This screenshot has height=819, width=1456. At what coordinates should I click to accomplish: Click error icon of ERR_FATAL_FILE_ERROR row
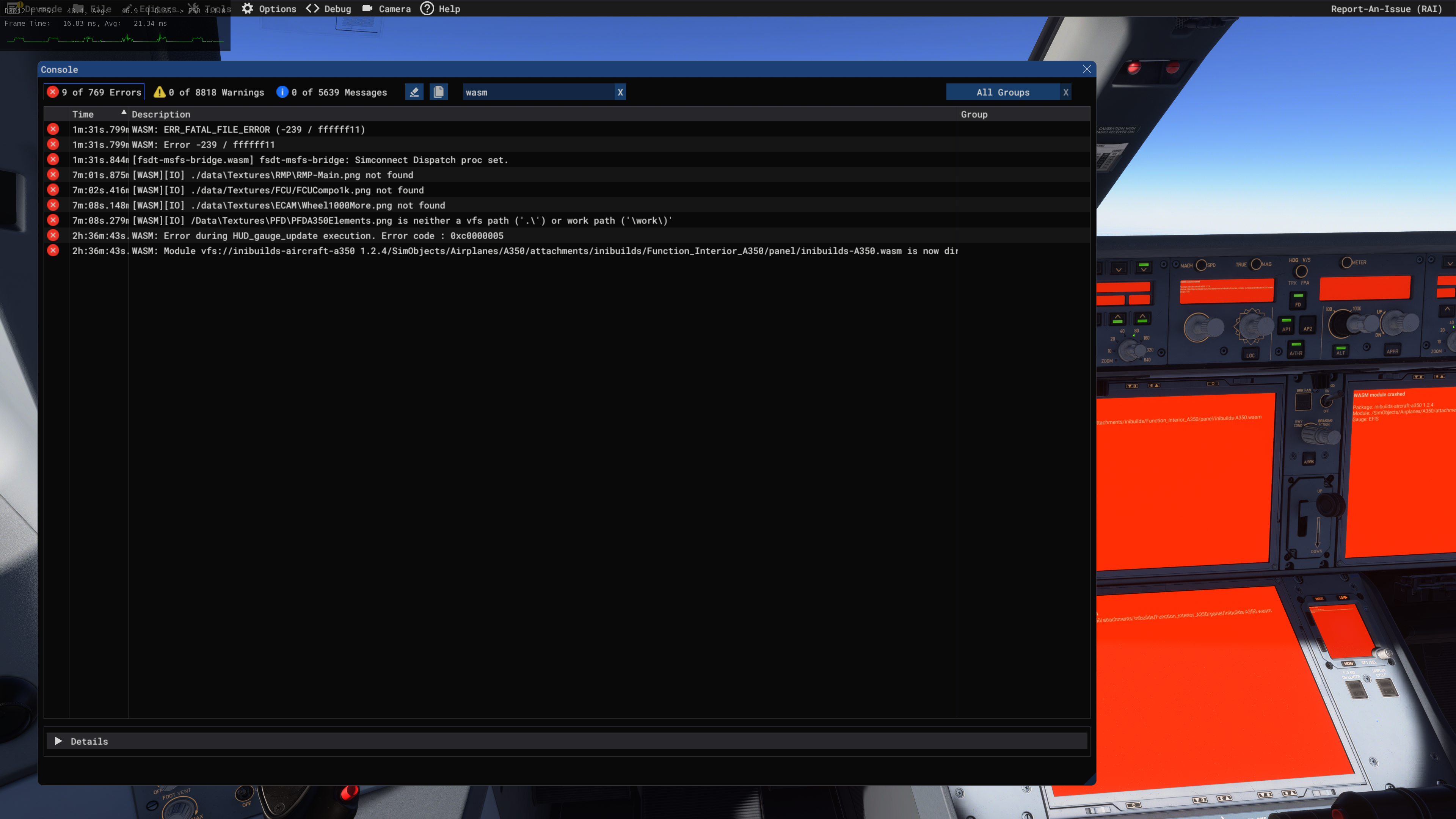(53, 129)
